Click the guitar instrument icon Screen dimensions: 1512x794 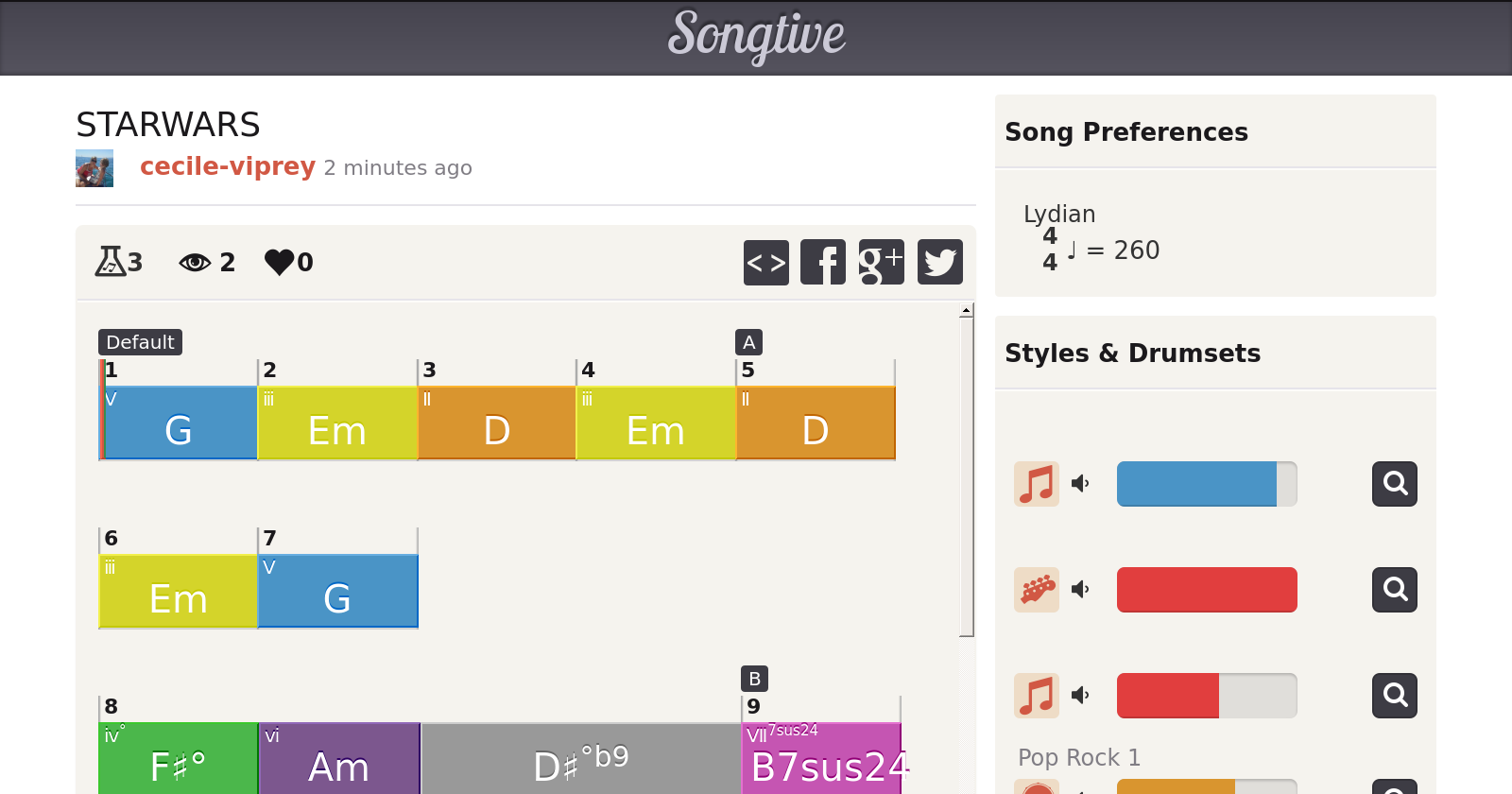(x=1037, y=590)
